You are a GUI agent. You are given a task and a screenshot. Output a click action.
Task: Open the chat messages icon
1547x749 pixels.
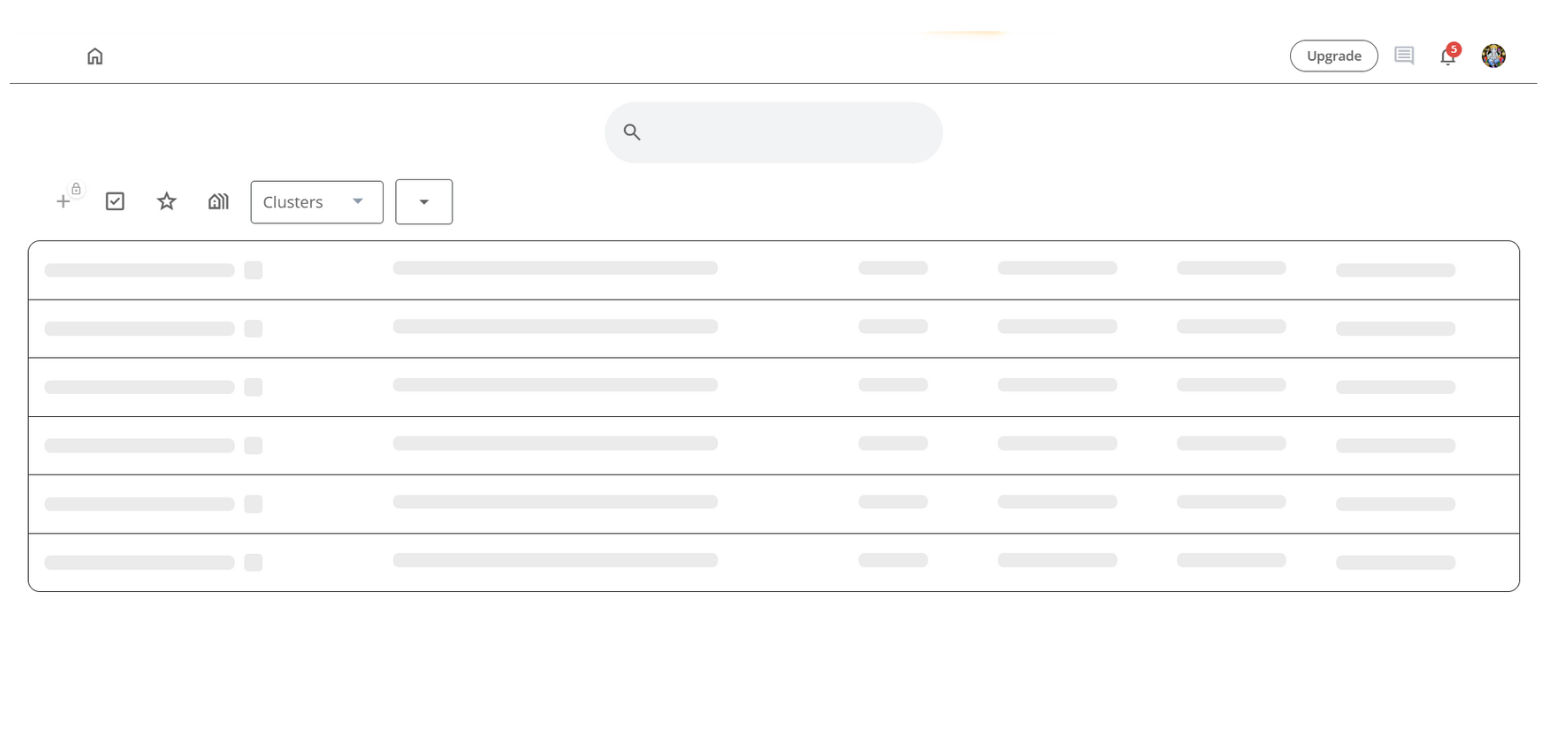tap(1404, 56)
